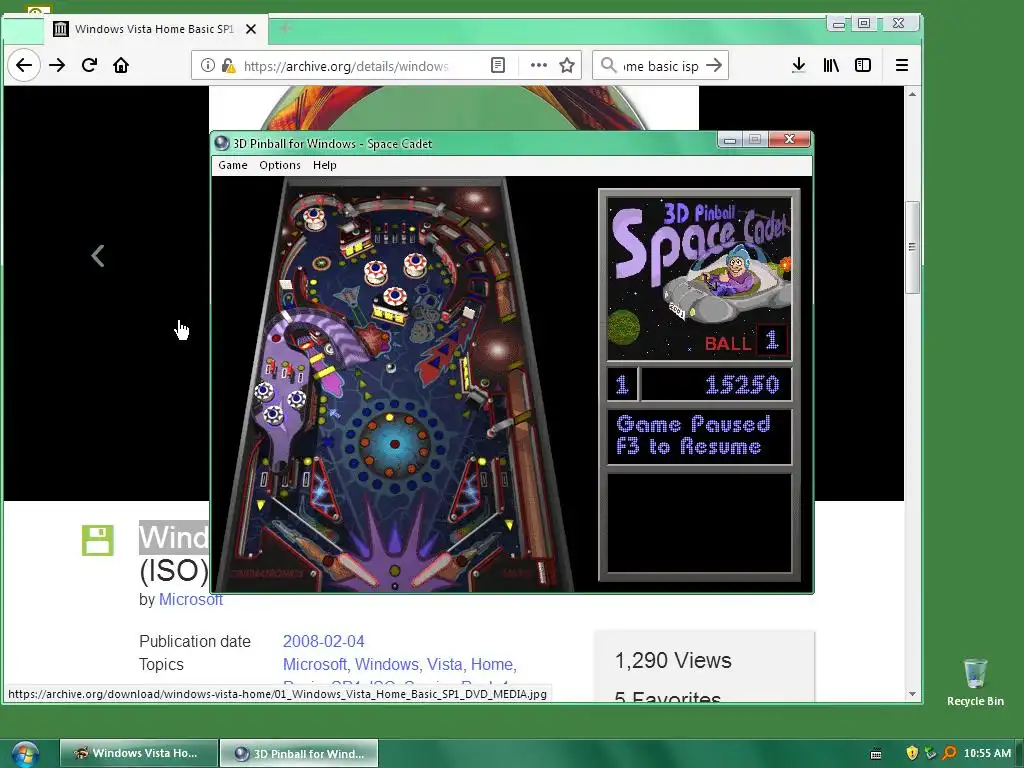The image size is (1024, 768).
Task: Submit search with the arrow button
Action: click(x=714, y=65)
